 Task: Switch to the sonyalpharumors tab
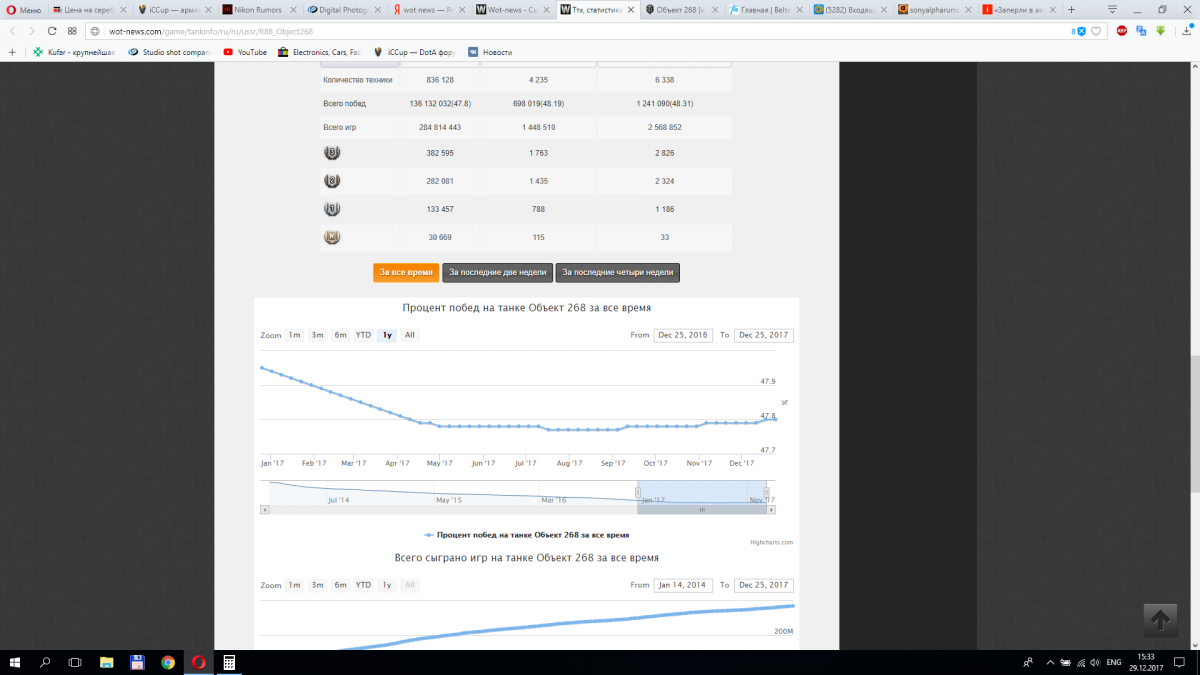point(937,9)
